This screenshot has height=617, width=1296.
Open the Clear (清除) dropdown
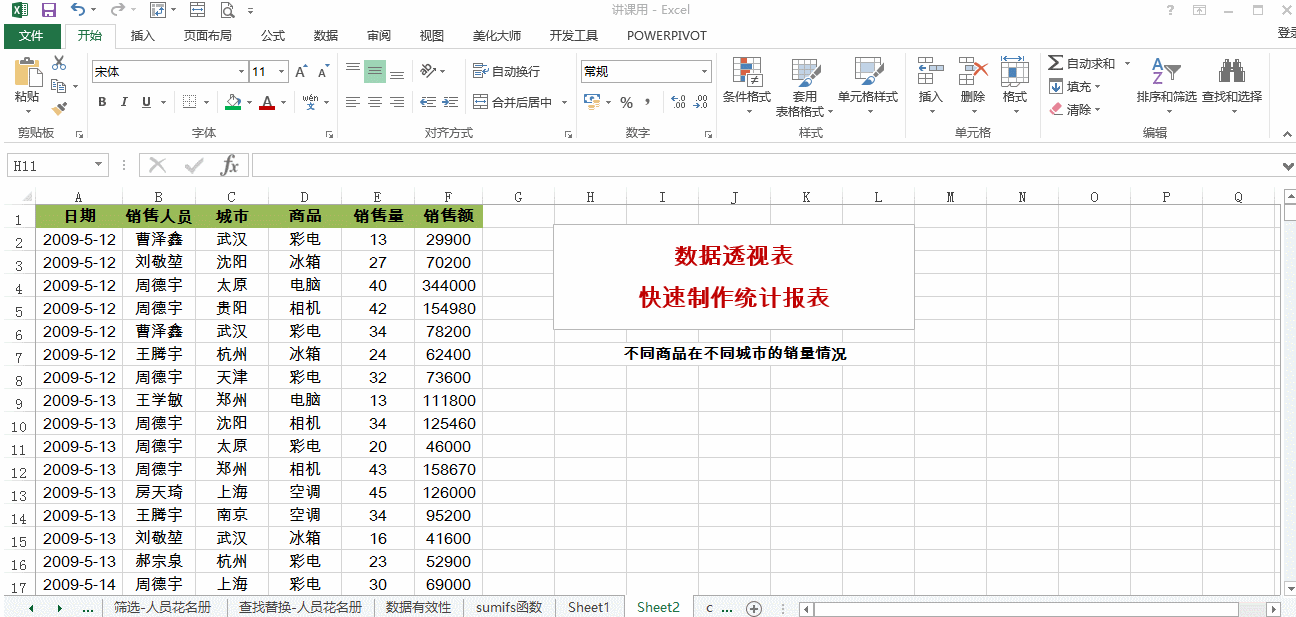point(1075,110)
